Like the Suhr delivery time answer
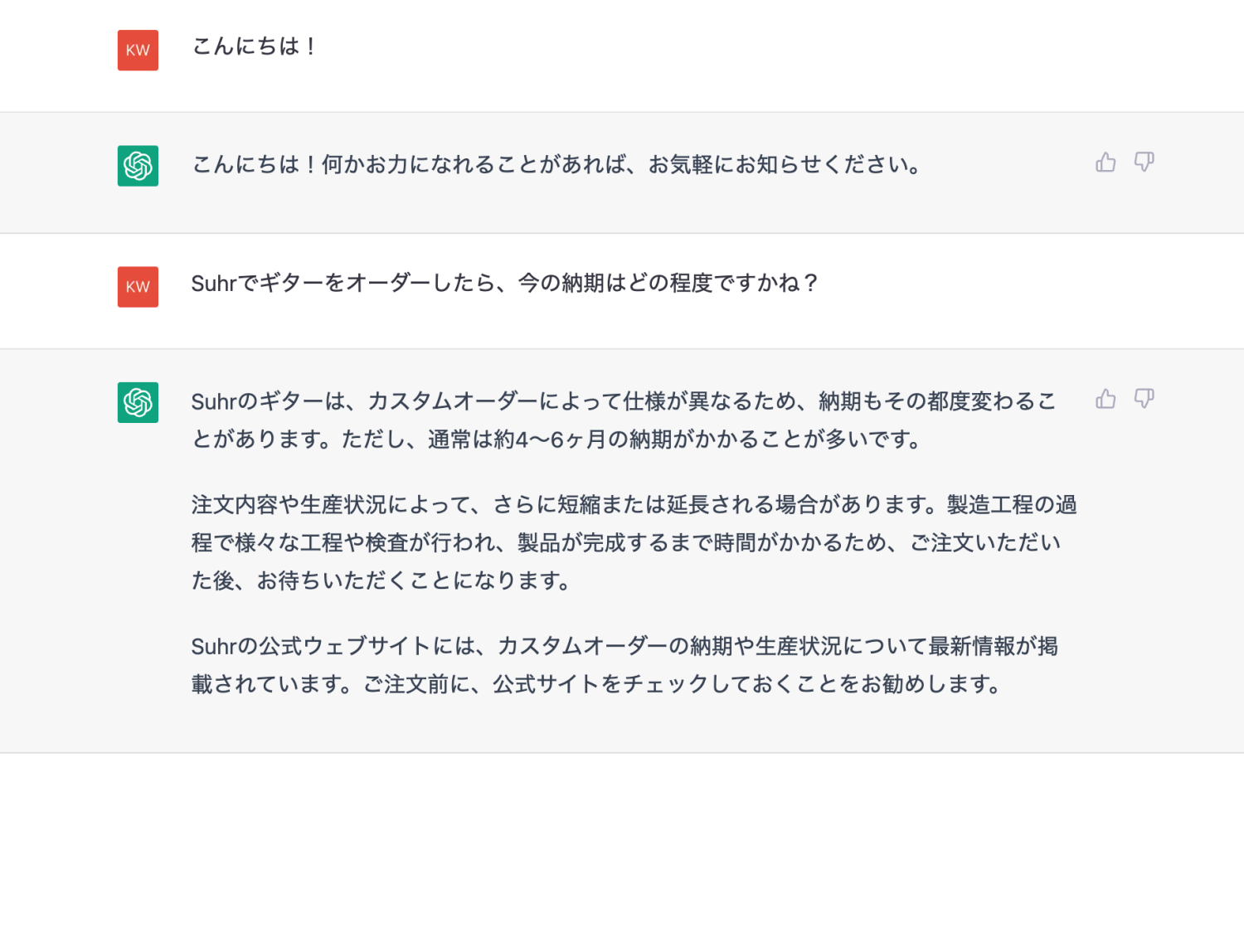The image size is (1244, 952). click(1106, 400)
